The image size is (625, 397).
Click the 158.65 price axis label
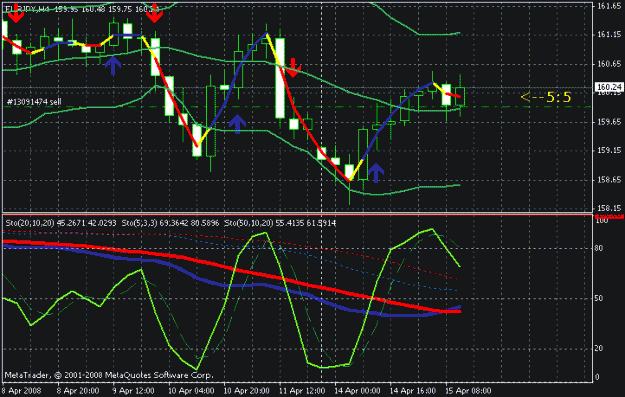609,180
